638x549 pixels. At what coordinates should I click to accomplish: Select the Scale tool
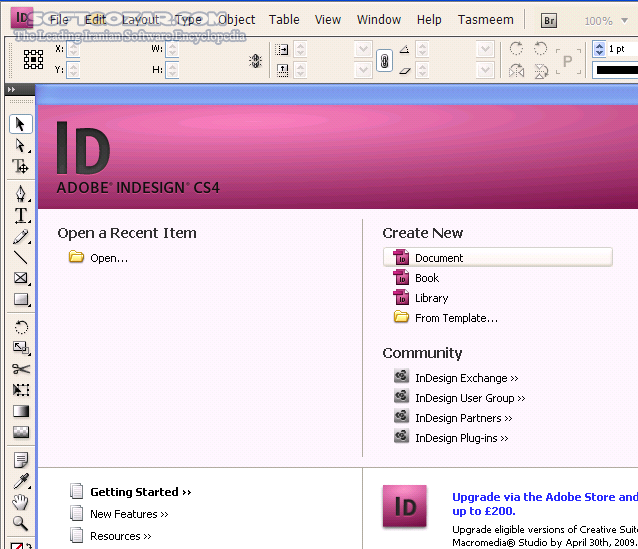click(x=20, y=348)
